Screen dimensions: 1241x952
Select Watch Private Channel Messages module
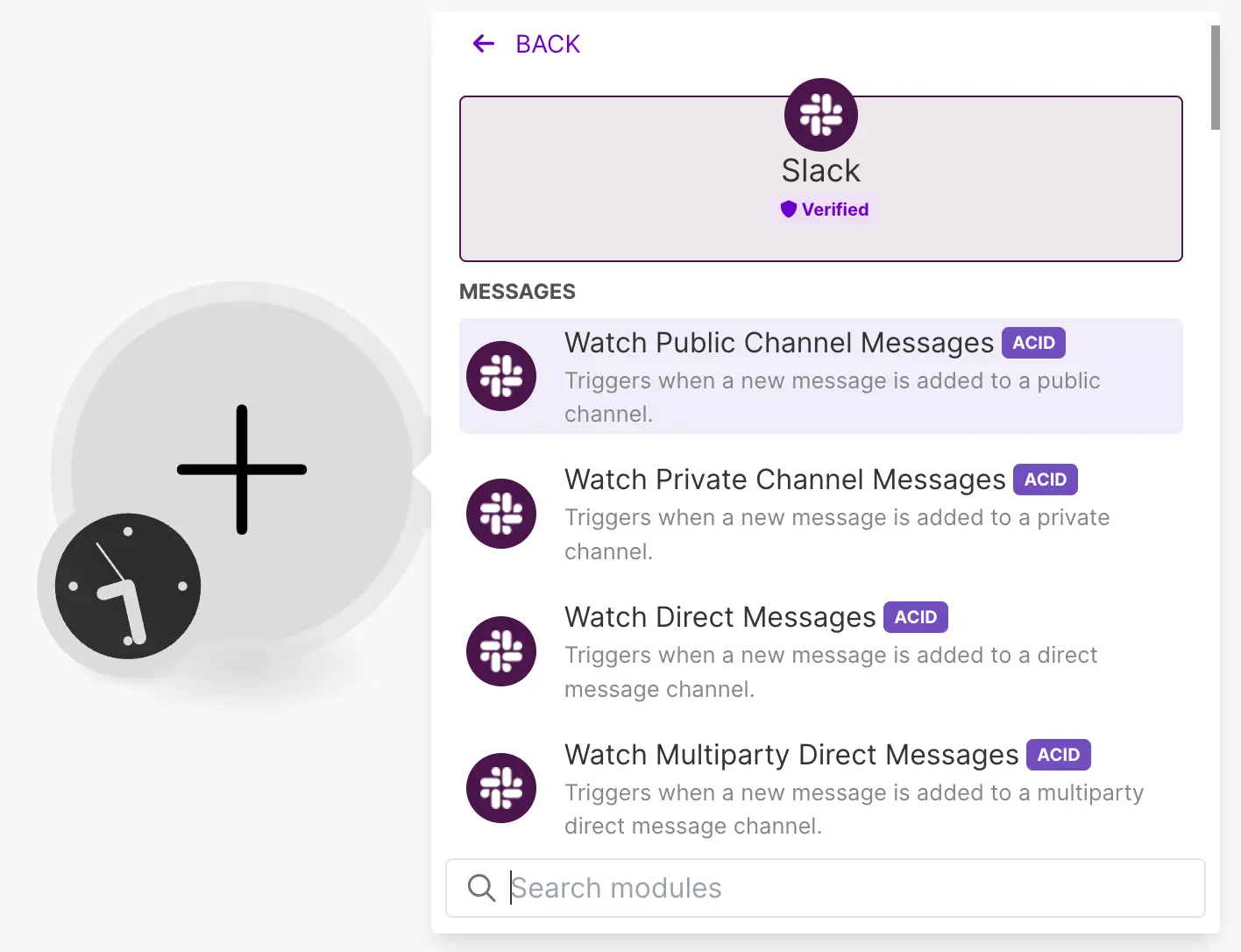coord(821,514)
